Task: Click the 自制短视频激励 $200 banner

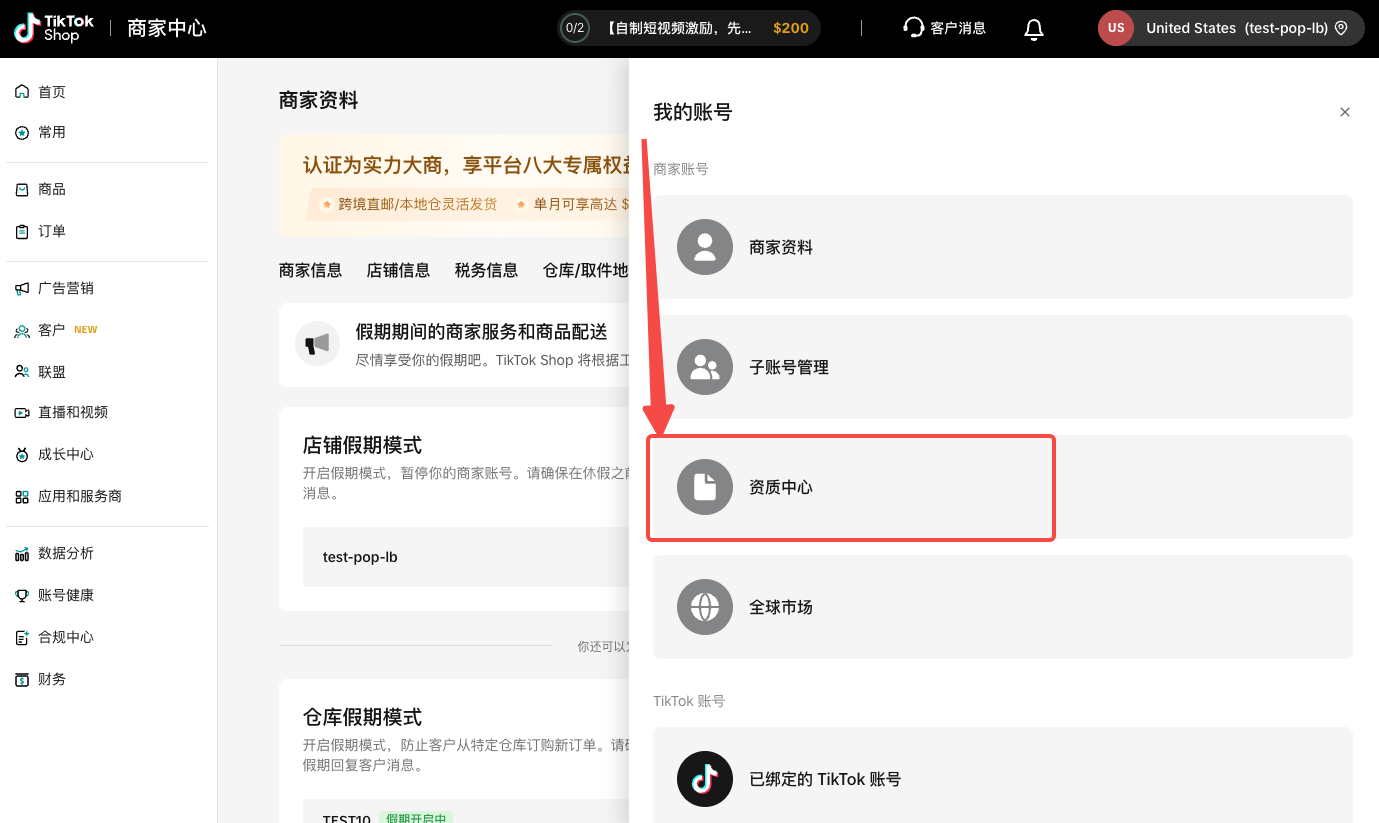Action: tap(705, 28)
